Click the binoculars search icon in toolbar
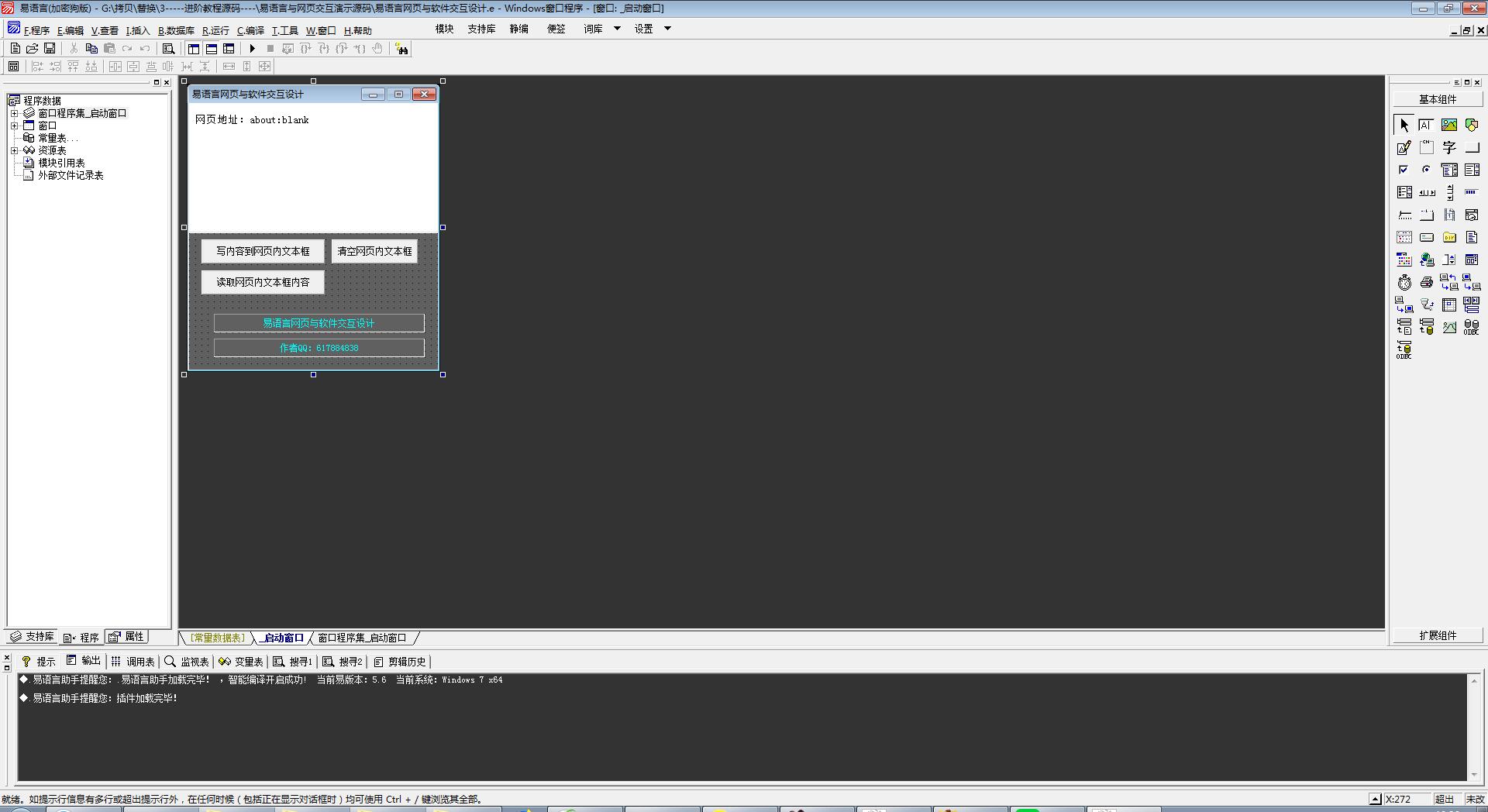 401,49
